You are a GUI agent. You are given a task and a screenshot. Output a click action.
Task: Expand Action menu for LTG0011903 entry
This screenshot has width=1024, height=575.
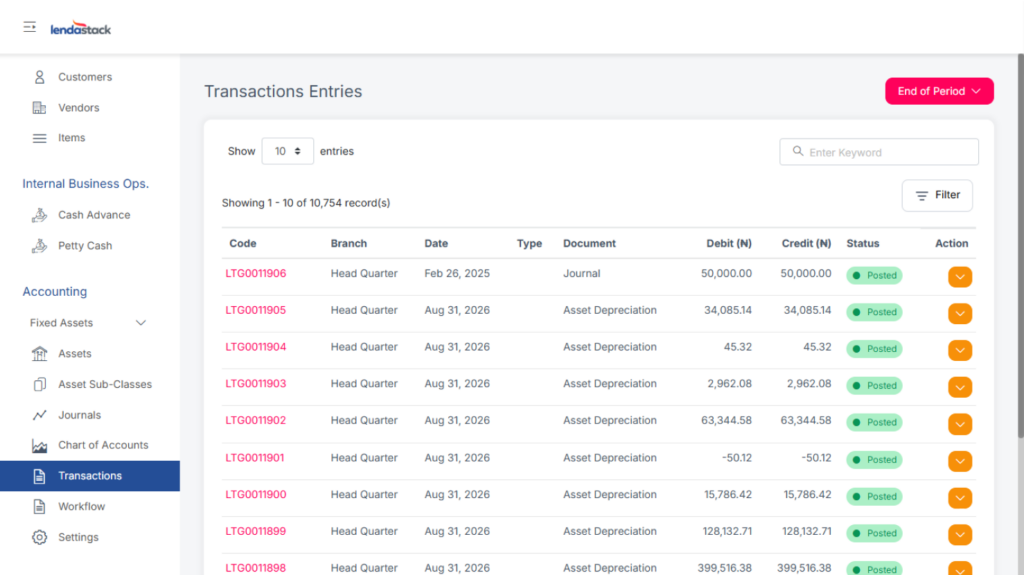click(960, 387)
